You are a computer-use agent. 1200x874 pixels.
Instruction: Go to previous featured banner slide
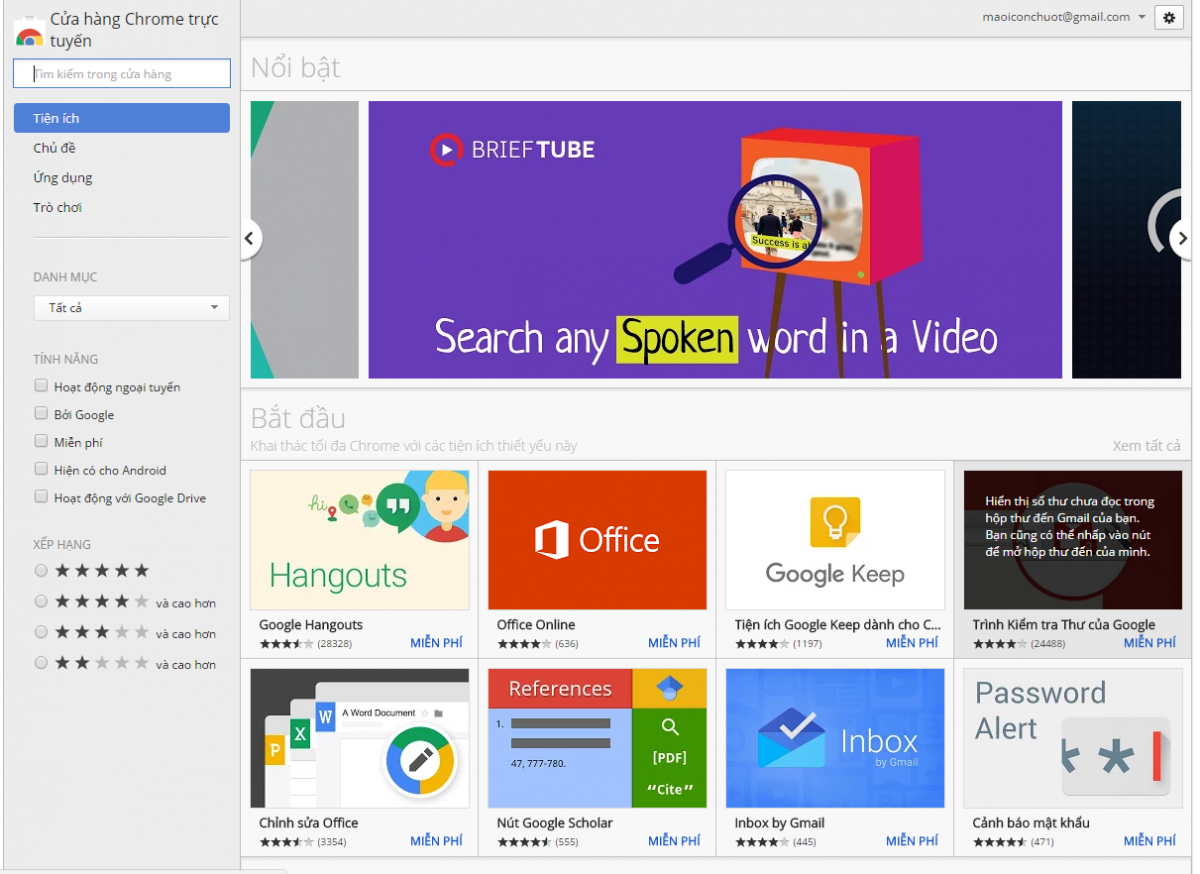[x=250, y=238]
